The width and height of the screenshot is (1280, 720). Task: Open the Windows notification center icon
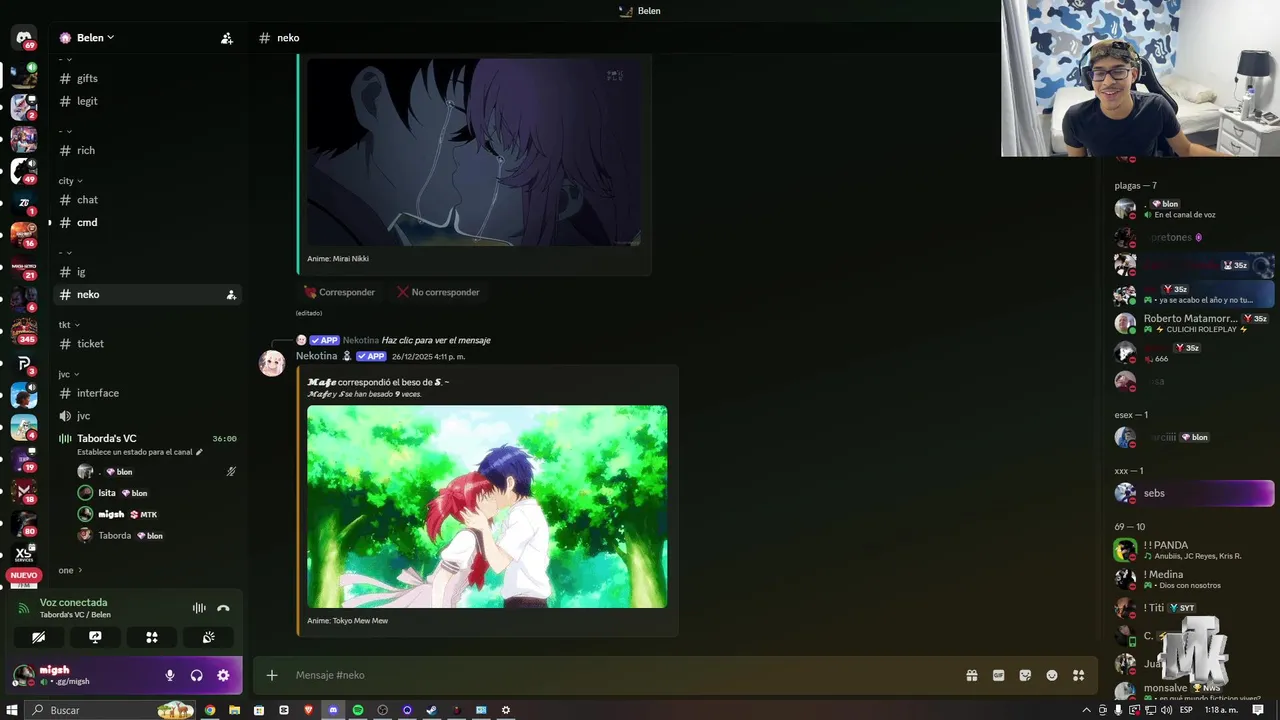(x=1258, y=710)
